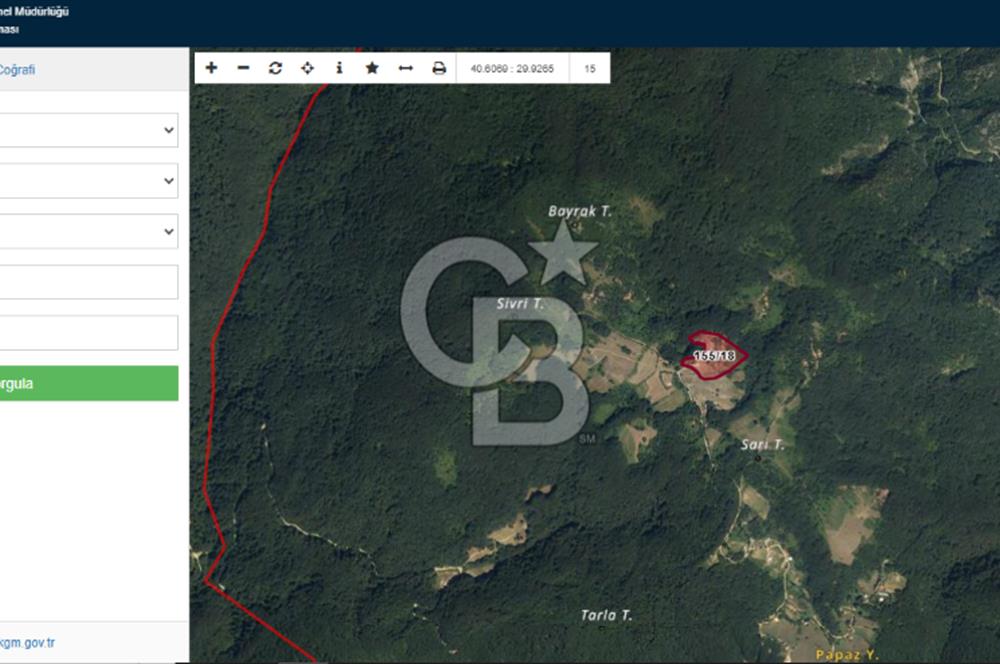
Task: Click the coordinate display 40.6069 : 29.9265
Action: pyautogui.click(x=510, y=69)
